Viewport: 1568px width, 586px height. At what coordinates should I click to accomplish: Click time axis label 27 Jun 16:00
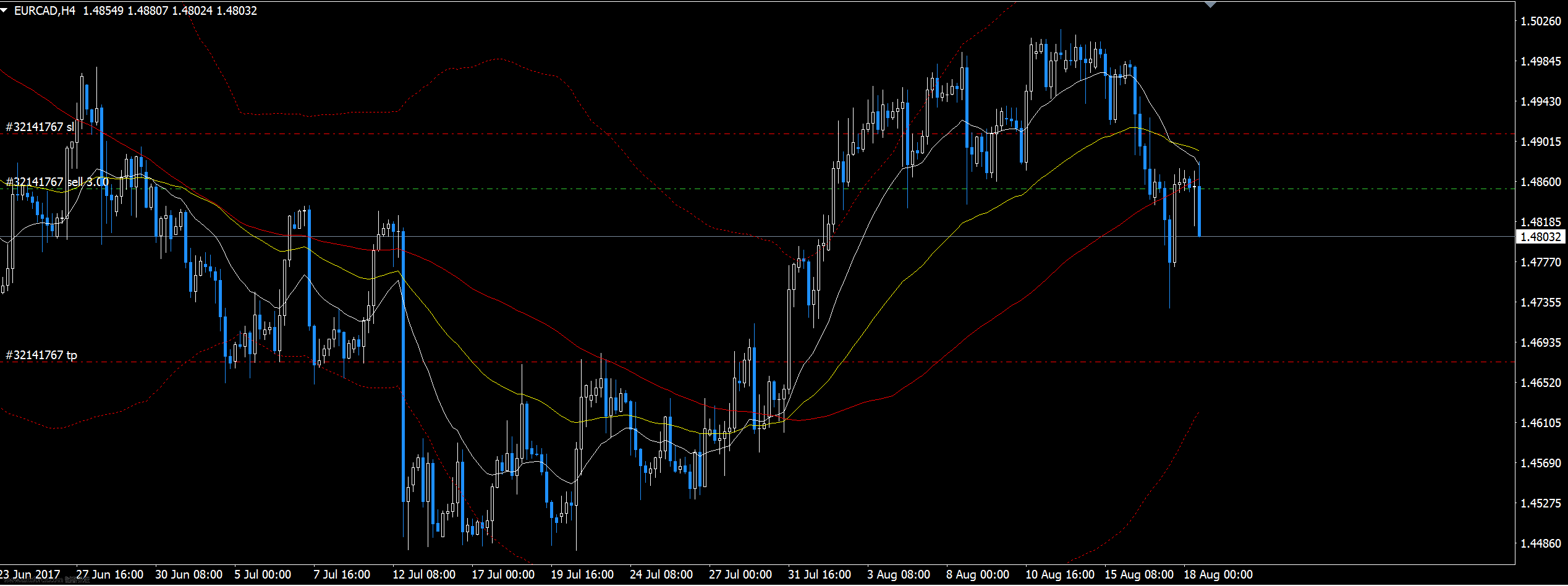click(x=109, y=574)
